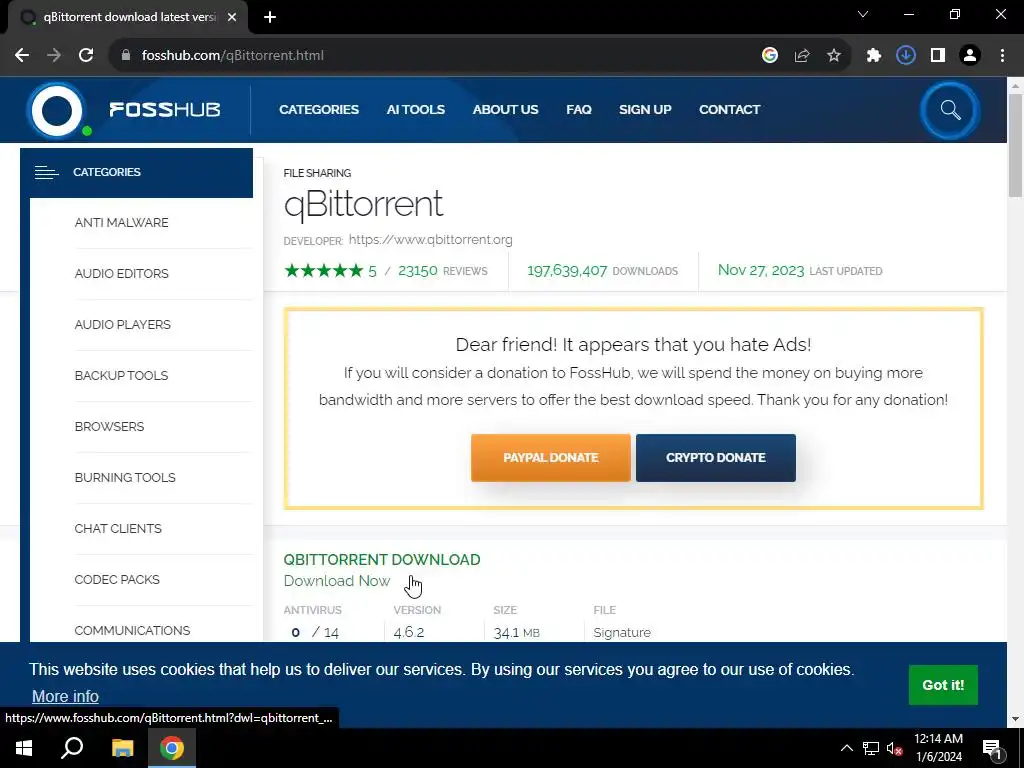The height and width of the screenshot is (768, 1024).
Task: Open Windows taskbar search
Action: [72, 748]
